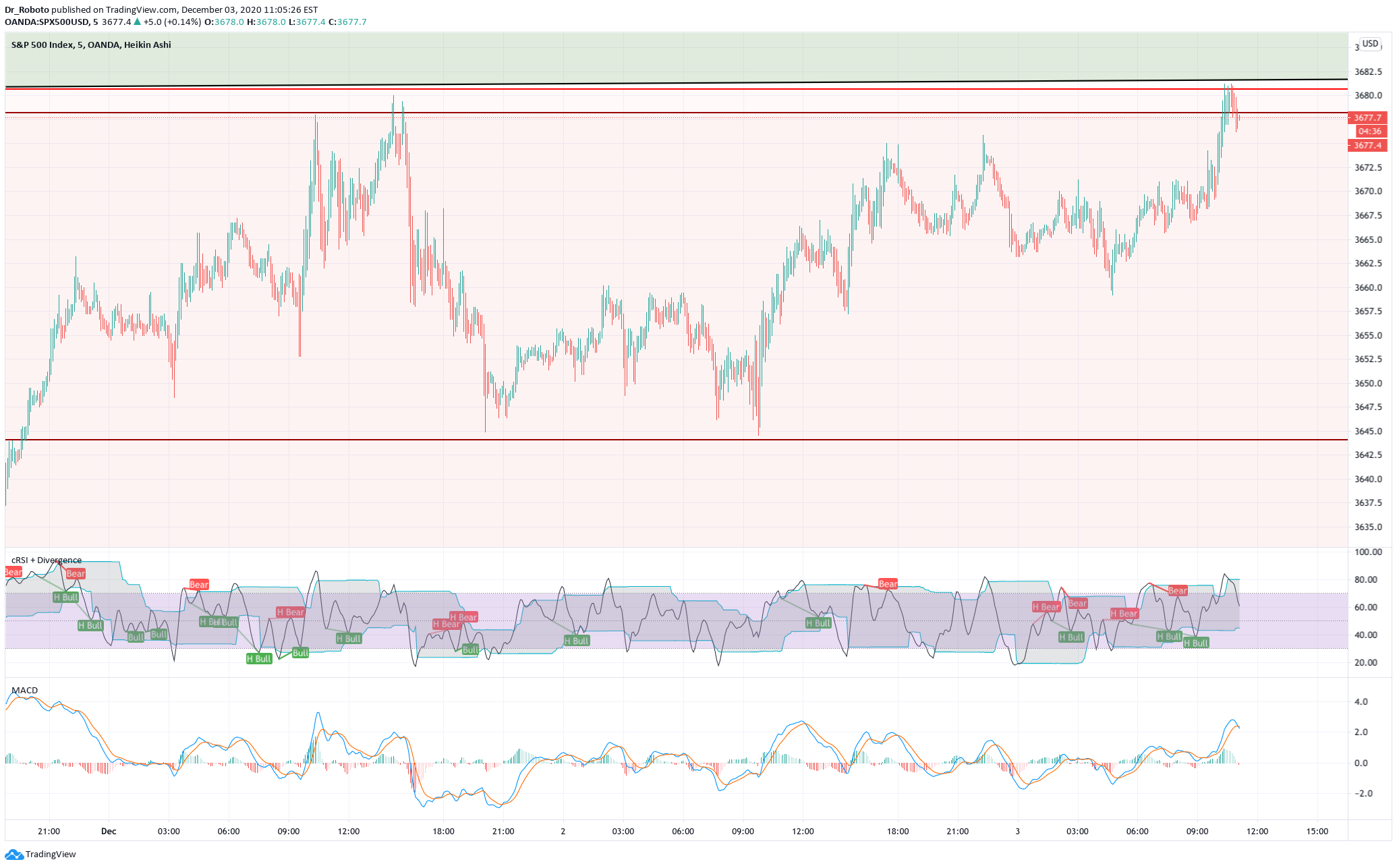This screenshot has width=1397, height=868.
Task: Click the bright green Bull label in cRSI
Action: [300, 652]
